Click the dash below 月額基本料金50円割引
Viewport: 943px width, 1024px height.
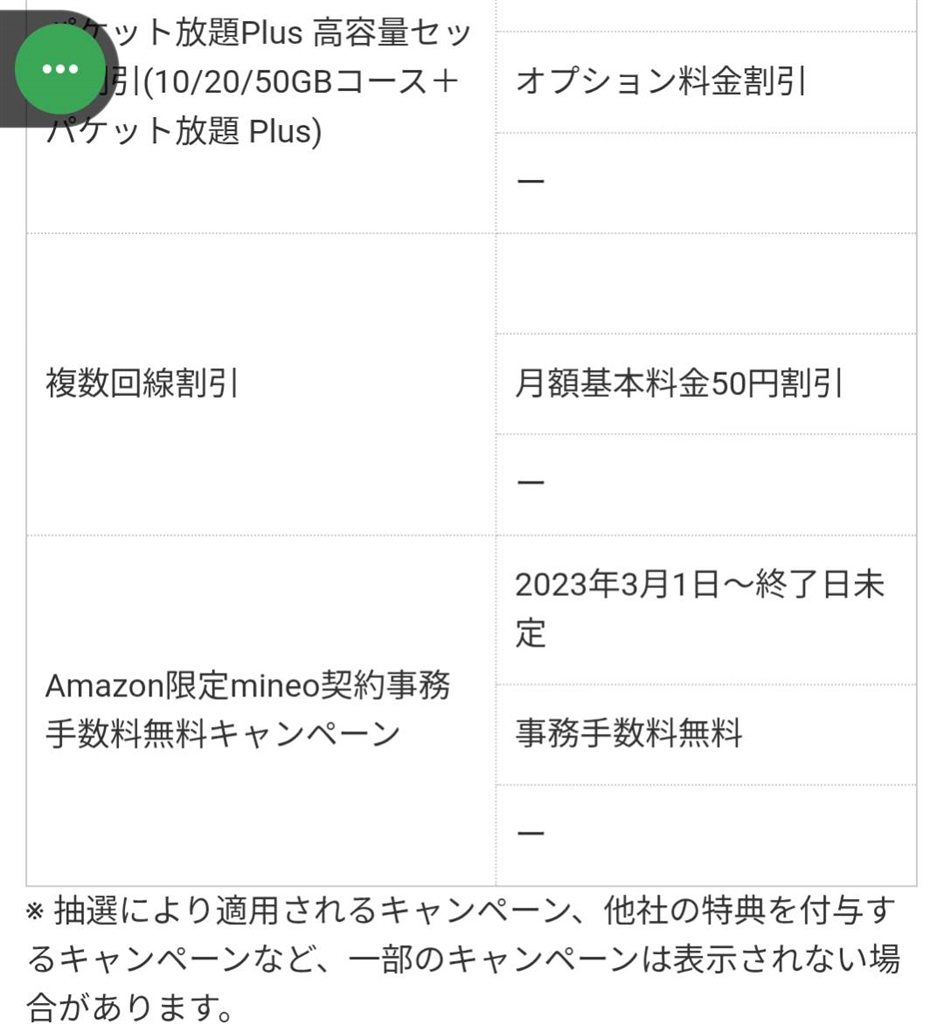[530, 484]
